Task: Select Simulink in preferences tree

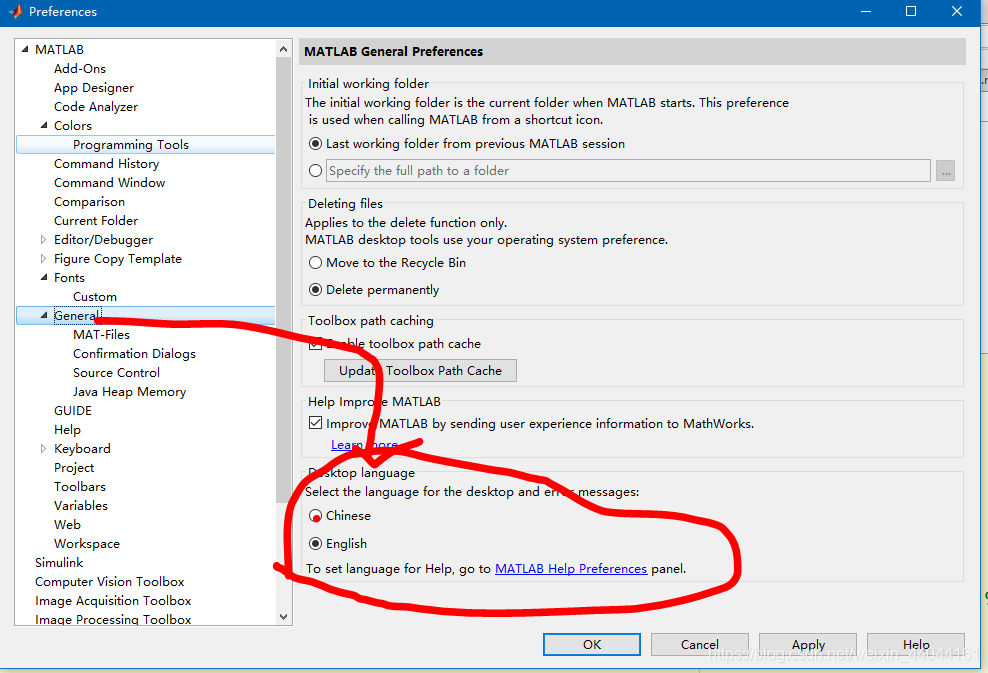Action: (x=59, y=563)
